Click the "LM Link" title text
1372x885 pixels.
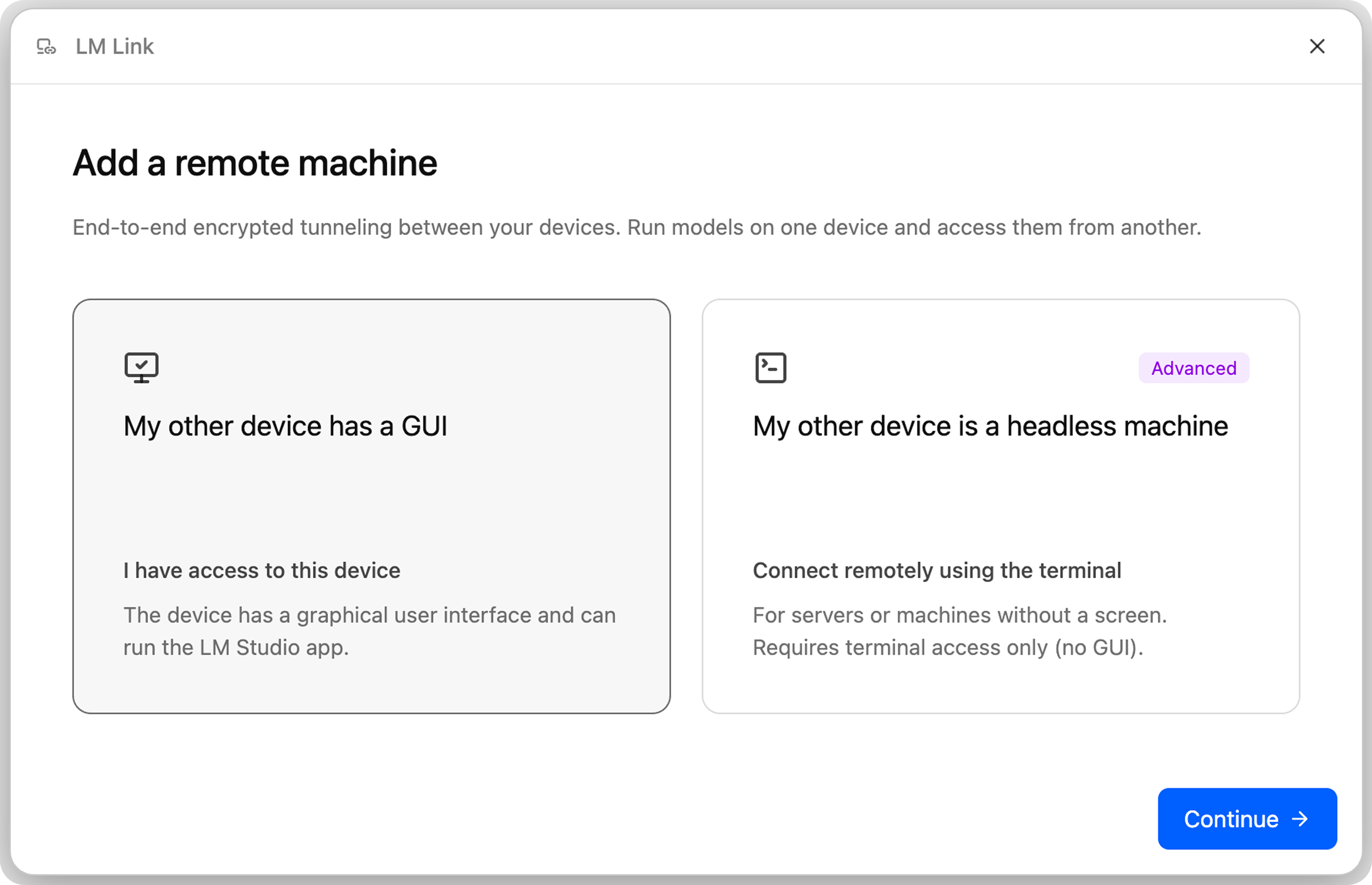[114, 47]
